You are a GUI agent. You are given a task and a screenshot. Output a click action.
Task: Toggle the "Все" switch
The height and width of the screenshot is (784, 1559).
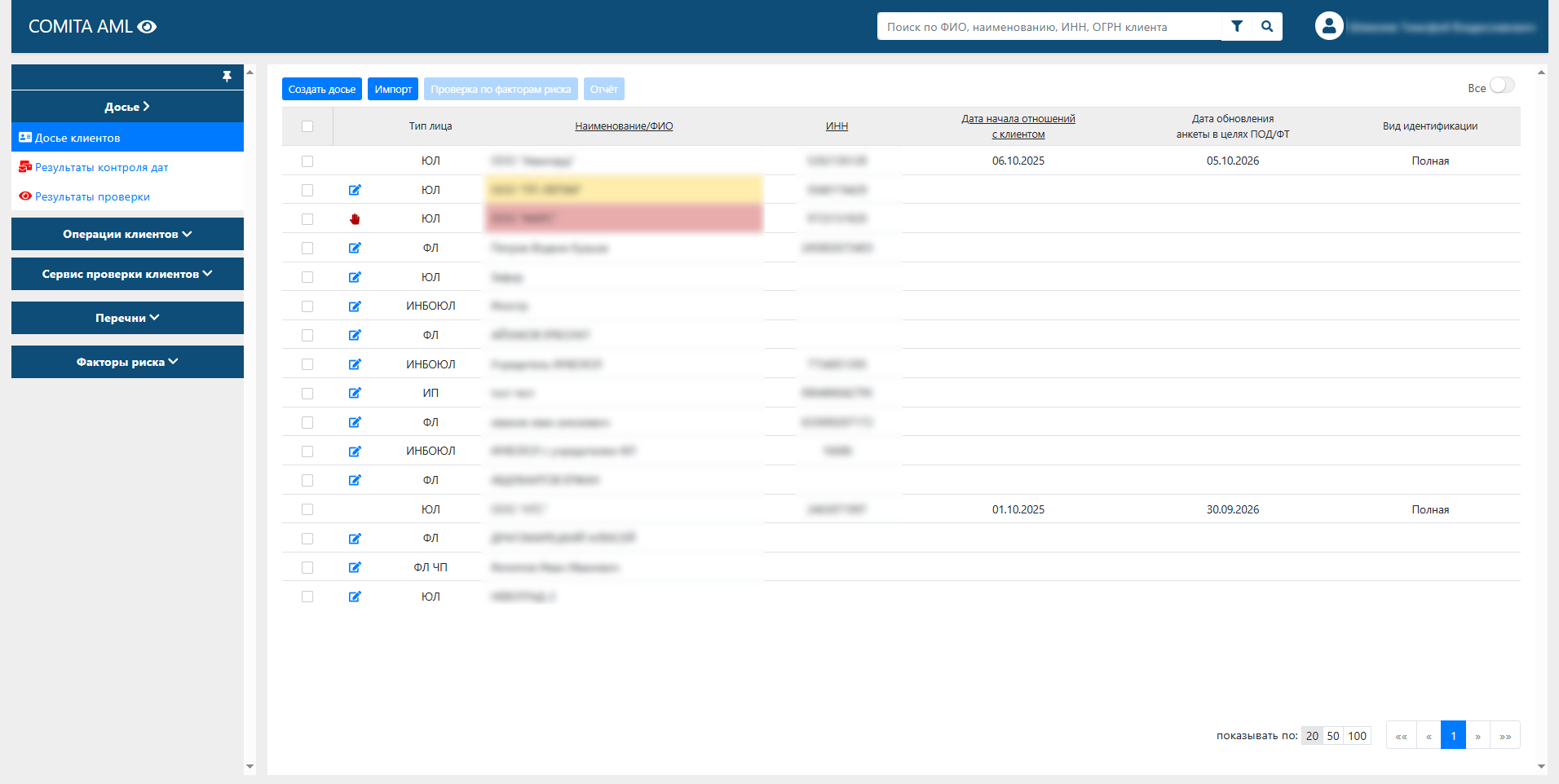[1501, 86]
